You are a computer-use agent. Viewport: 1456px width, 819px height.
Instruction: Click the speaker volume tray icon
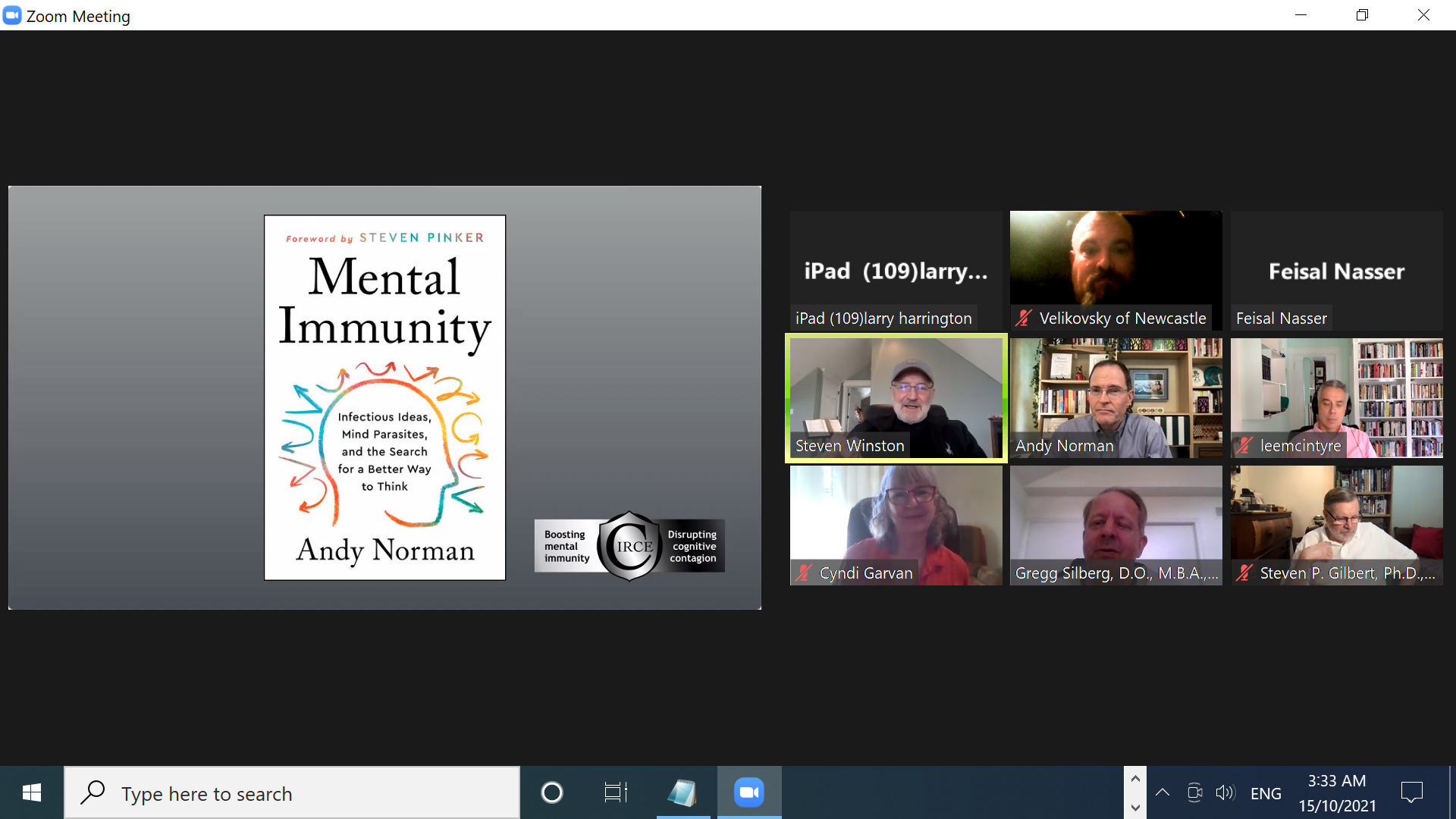tap(1225, 793)
